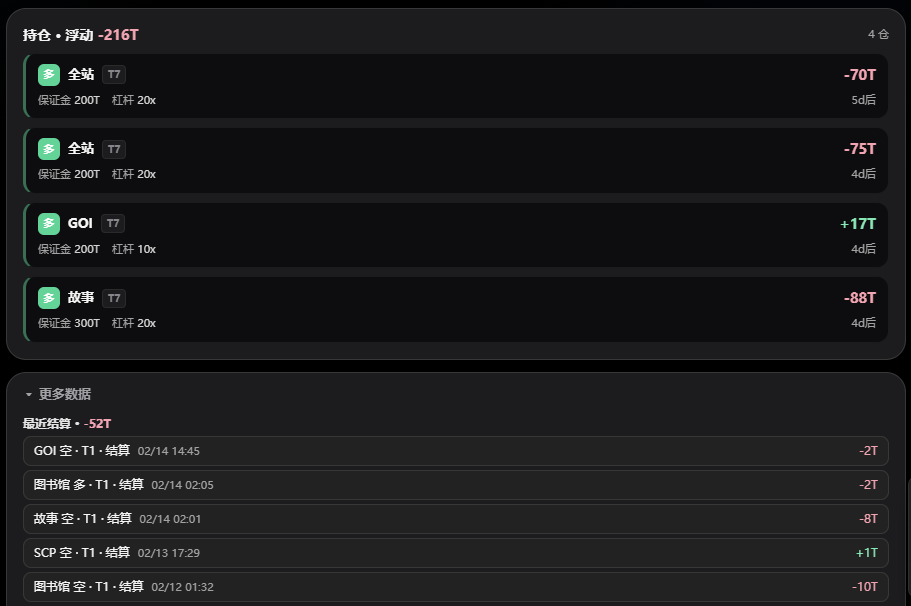Click the 多 badge on the 全站 position showing -70T
911x606 pixels.
click(x=49, y=74)
